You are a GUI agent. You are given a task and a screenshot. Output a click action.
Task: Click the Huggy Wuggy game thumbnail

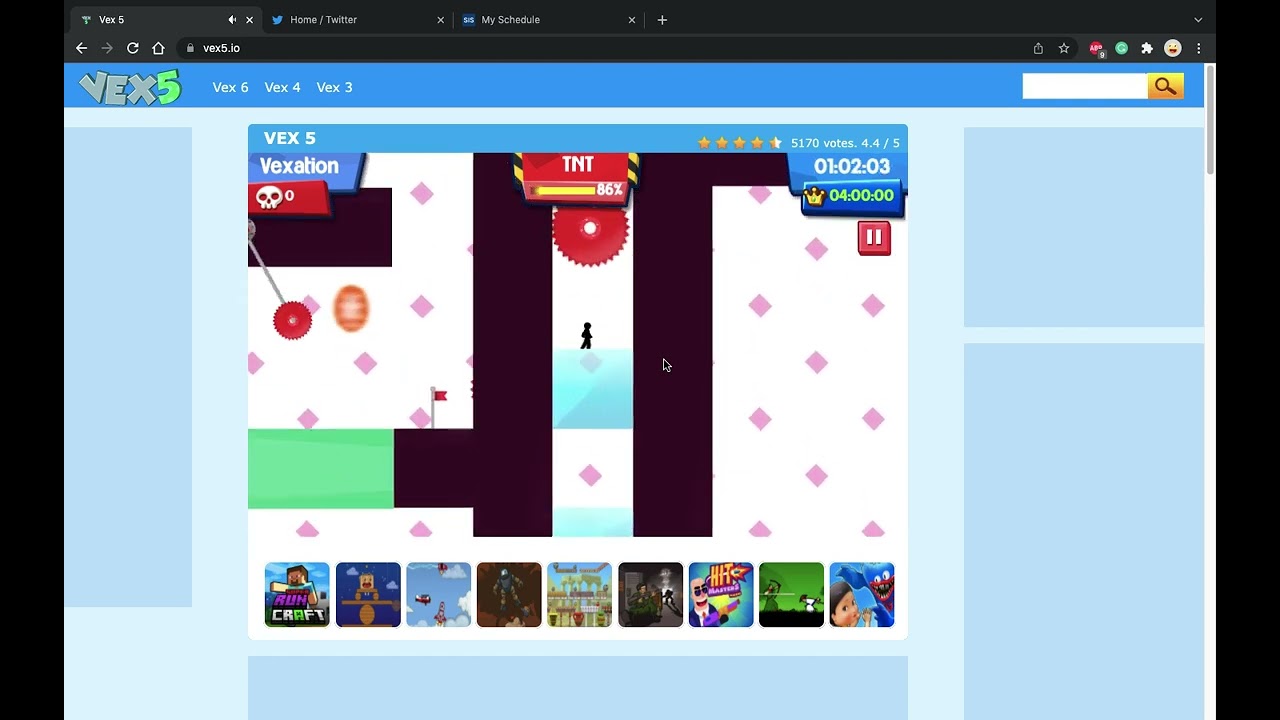point(862,595)
